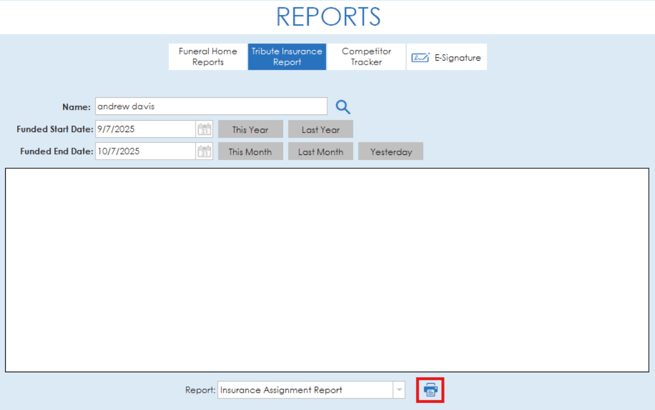Set the date range with This Month

pos(250,152)
